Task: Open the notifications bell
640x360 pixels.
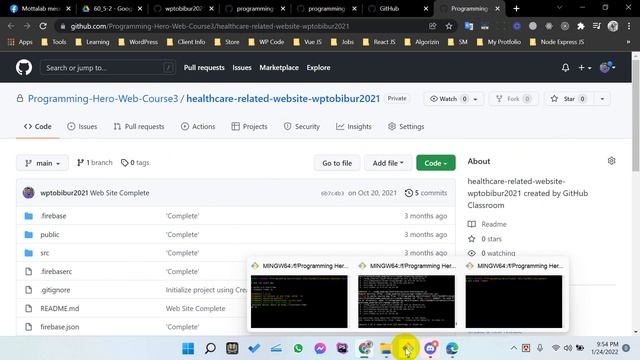Action: [x=565, y=68]
